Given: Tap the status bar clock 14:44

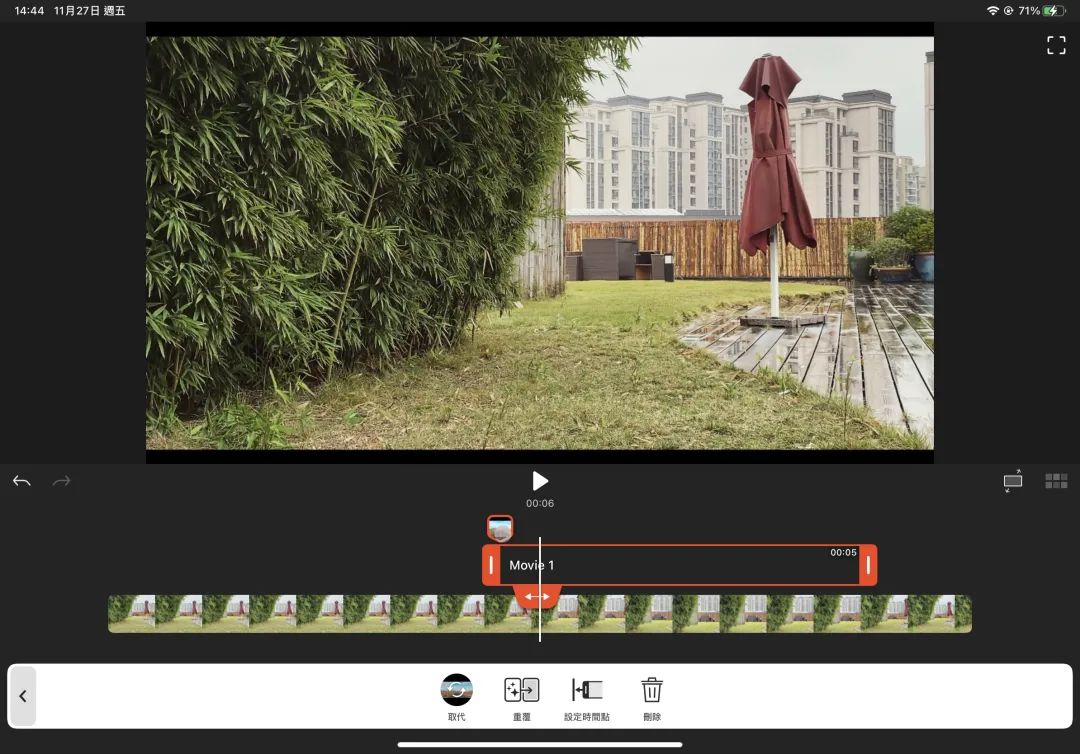Looking at the screenshot, I should pos(29,10).
